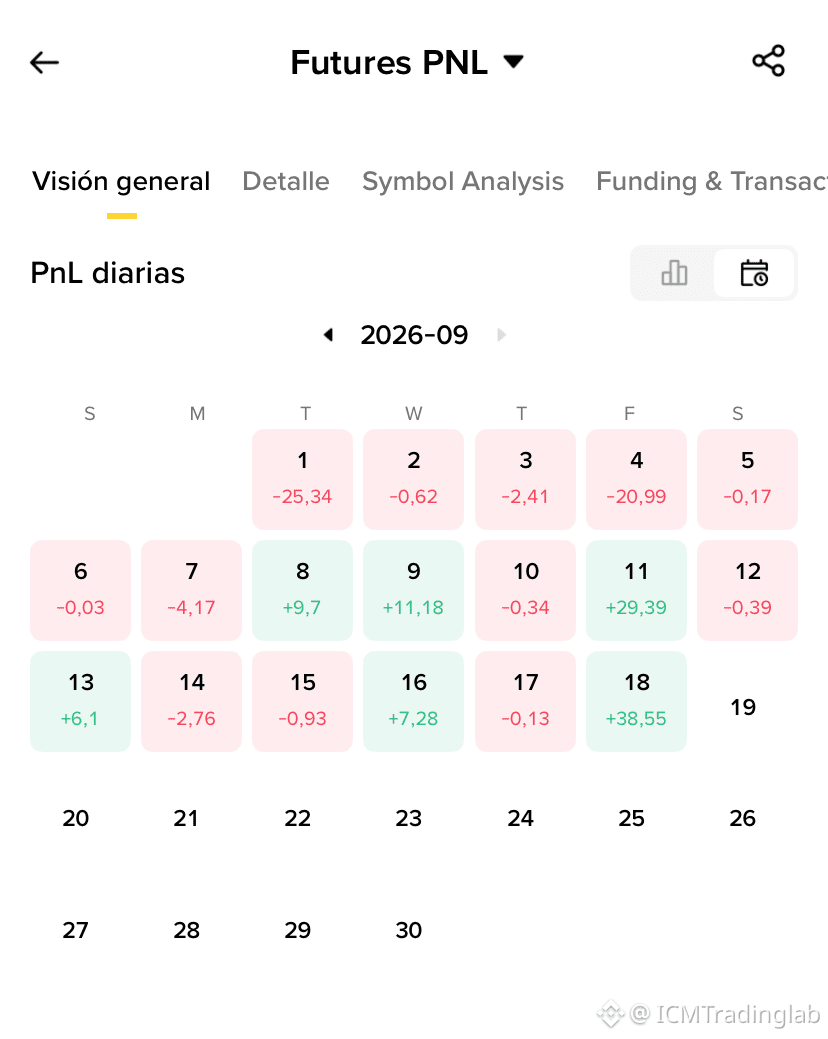Open the Futures PNL dropdown arrow

513,62
